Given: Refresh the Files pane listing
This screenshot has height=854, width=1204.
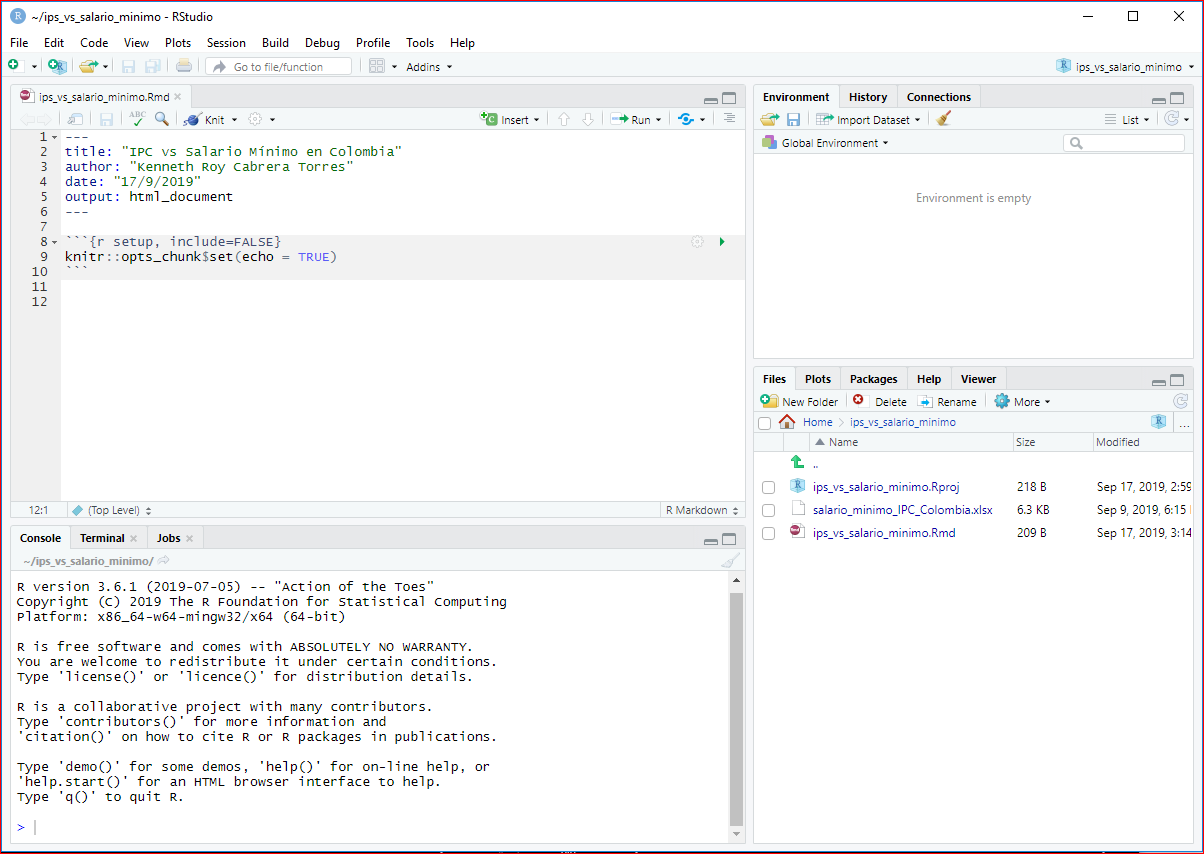Looking at the screenshot, I should pos(1180,401).
